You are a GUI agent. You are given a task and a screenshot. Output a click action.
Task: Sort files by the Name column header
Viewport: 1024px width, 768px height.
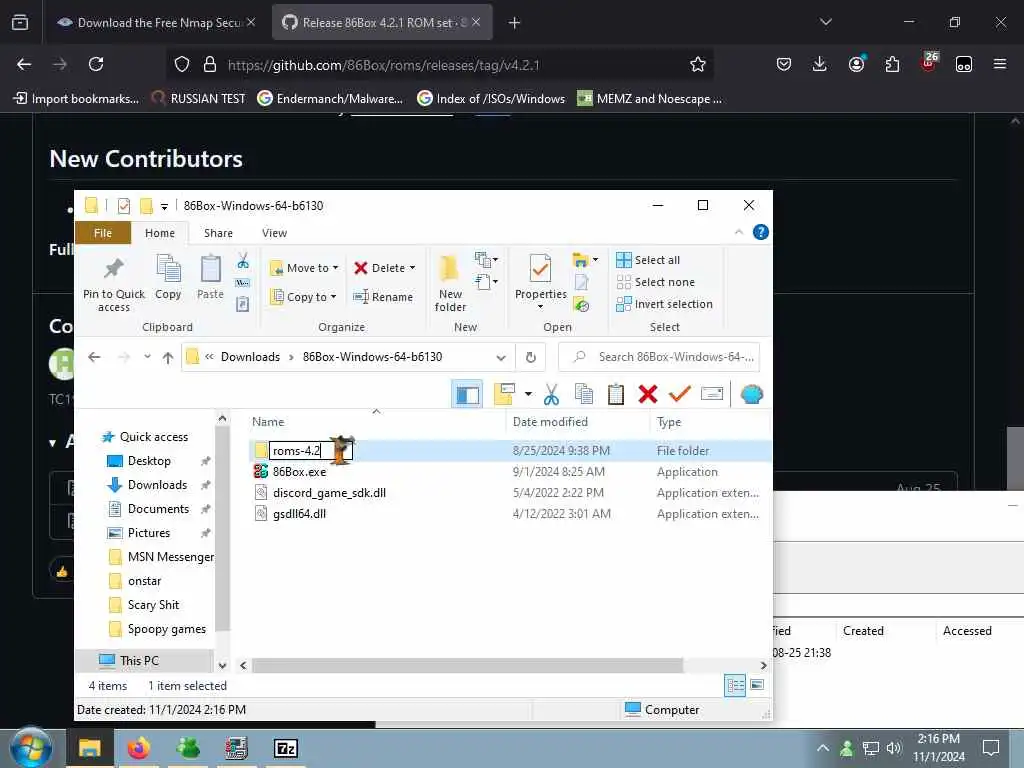[268, 422]
